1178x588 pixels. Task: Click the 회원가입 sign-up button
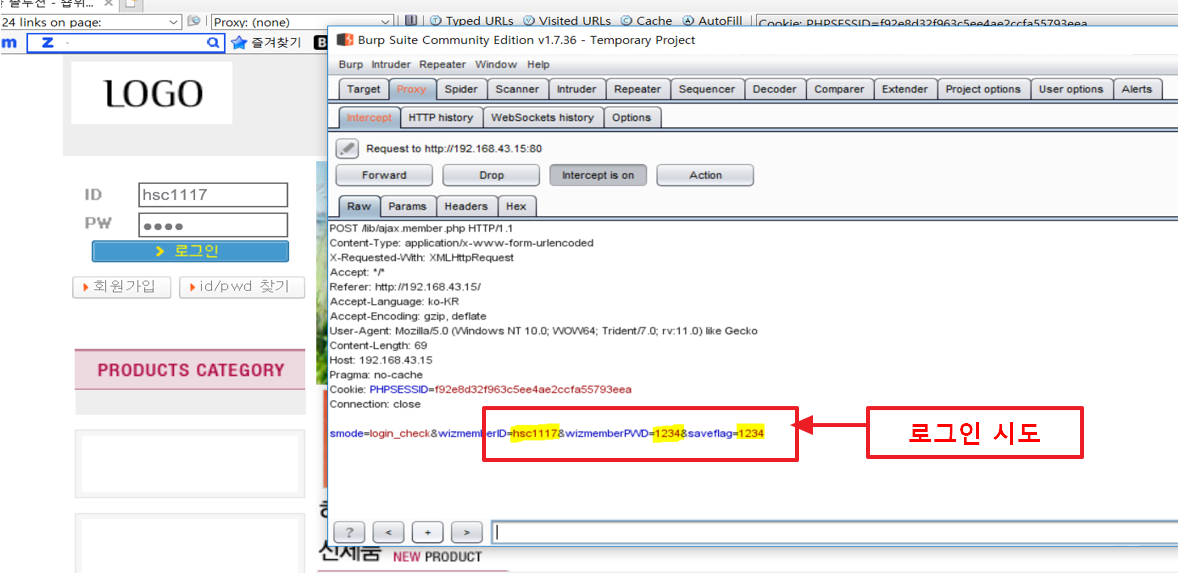pyautogui.click(x=122, y=287)
